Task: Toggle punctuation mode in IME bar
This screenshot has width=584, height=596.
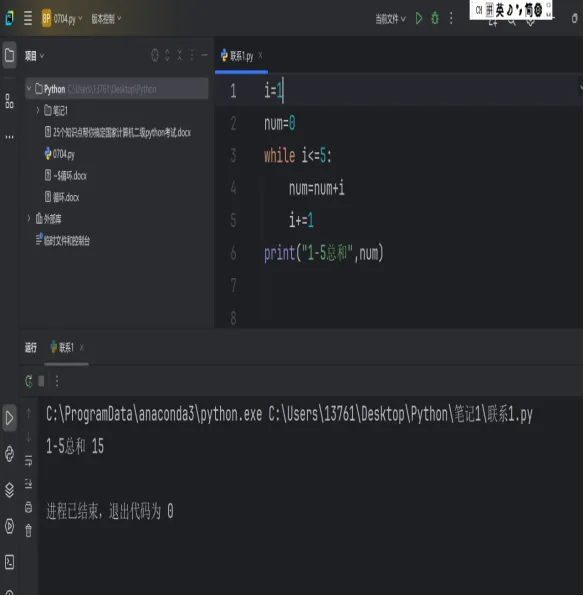Action: point(519,10)
